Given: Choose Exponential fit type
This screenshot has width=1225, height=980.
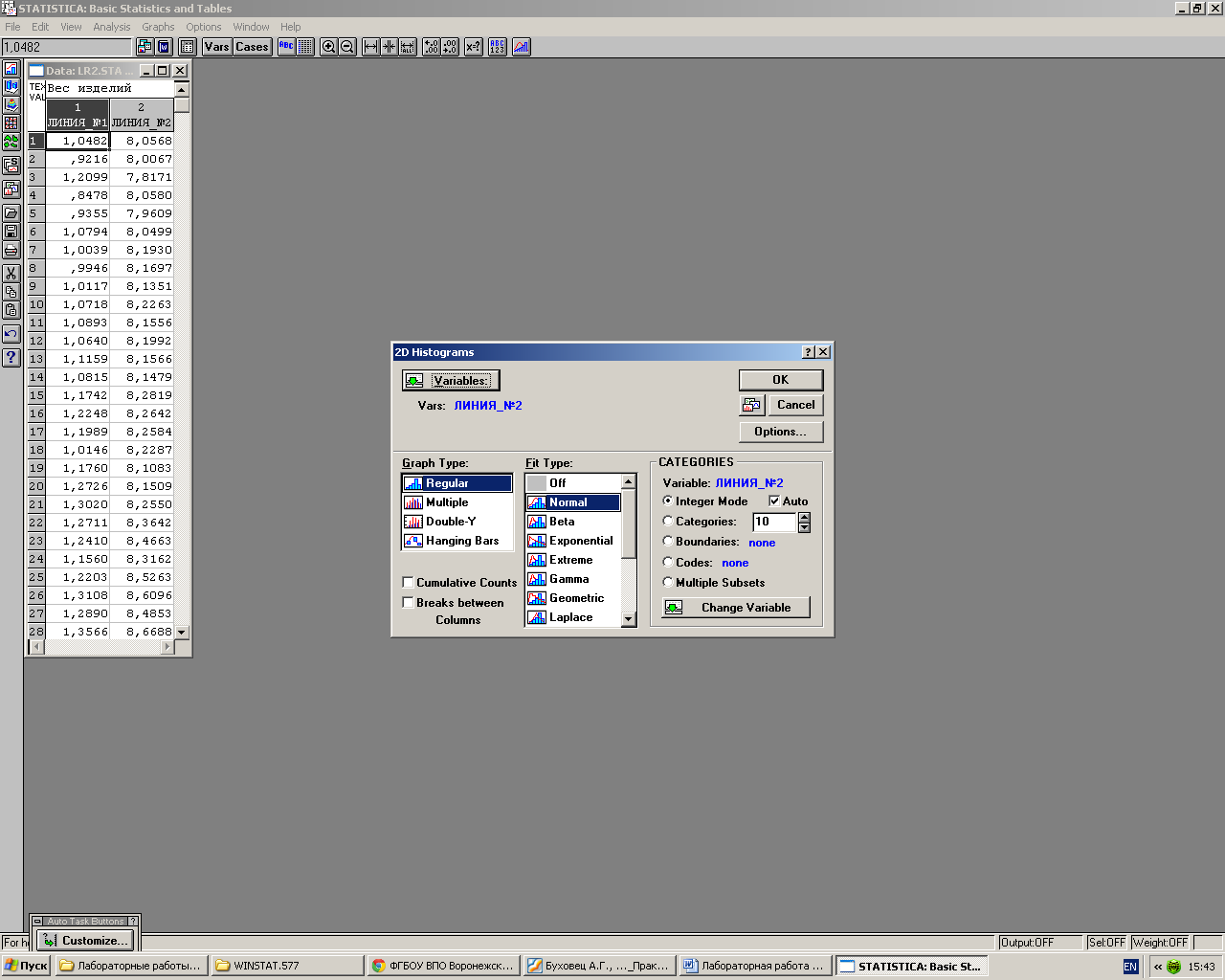Looking at the screenshot, I should coord(573,541).
